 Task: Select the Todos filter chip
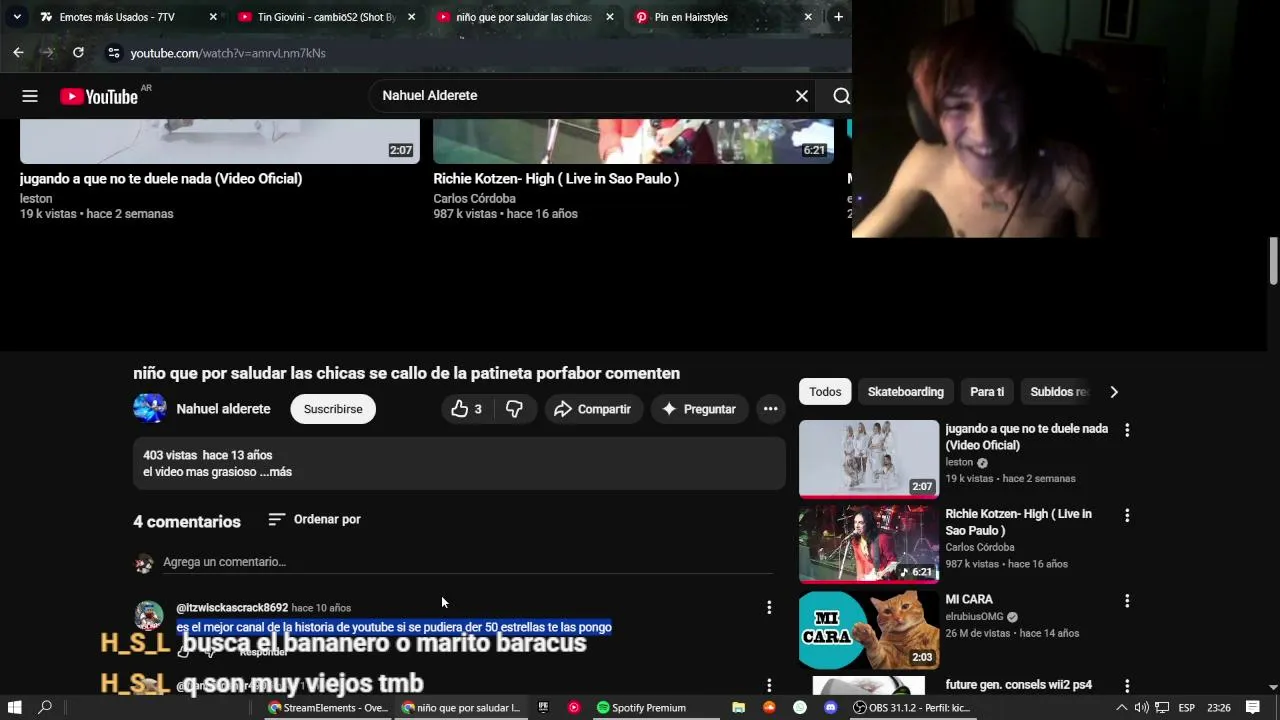pyautogui.click(x=825, y=392)
